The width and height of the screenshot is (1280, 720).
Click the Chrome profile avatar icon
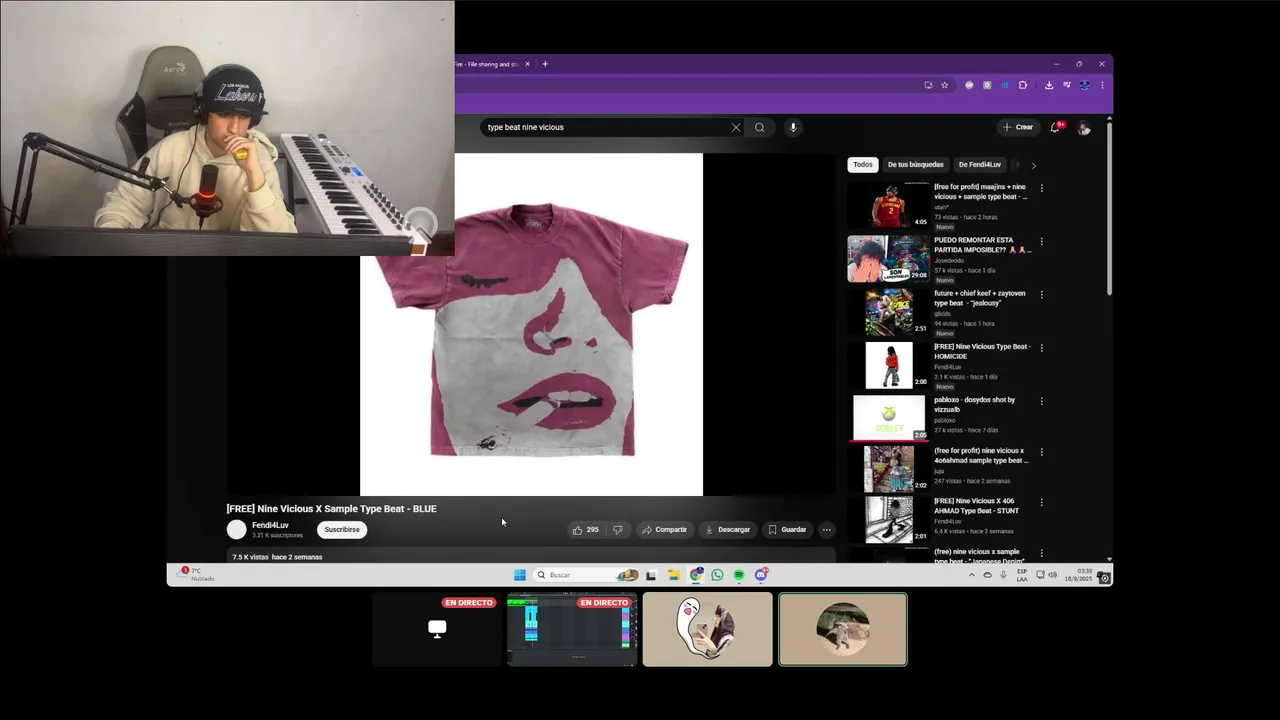[1084, 85]
